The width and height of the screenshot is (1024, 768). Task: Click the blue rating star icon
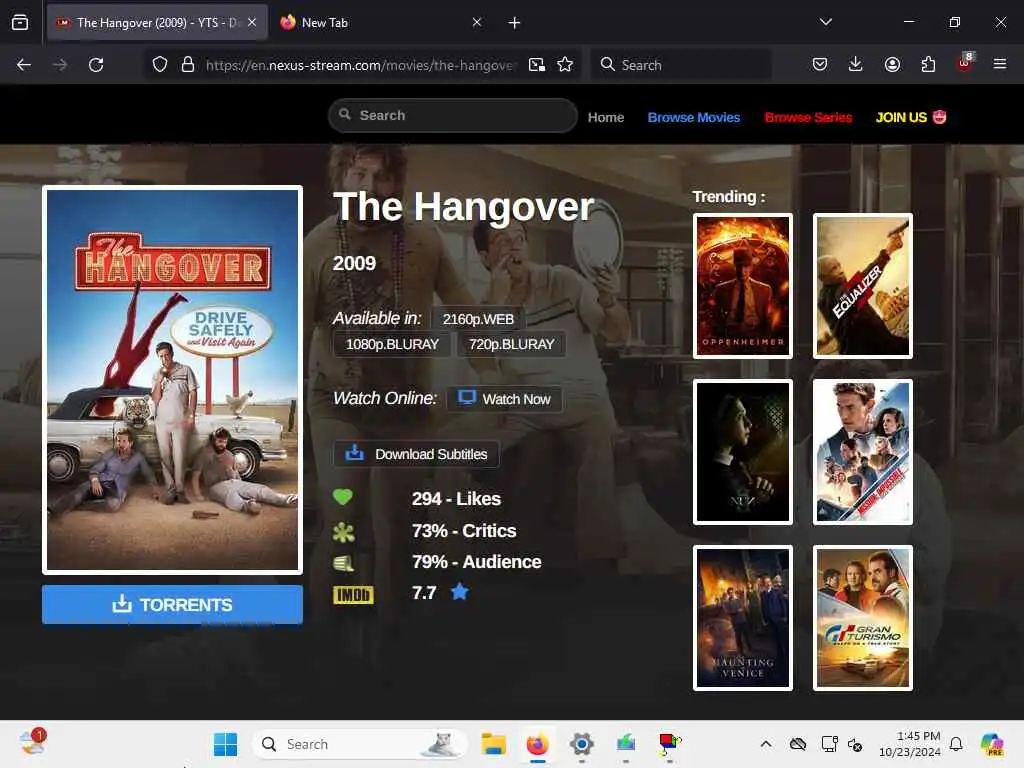click(460, 592)
